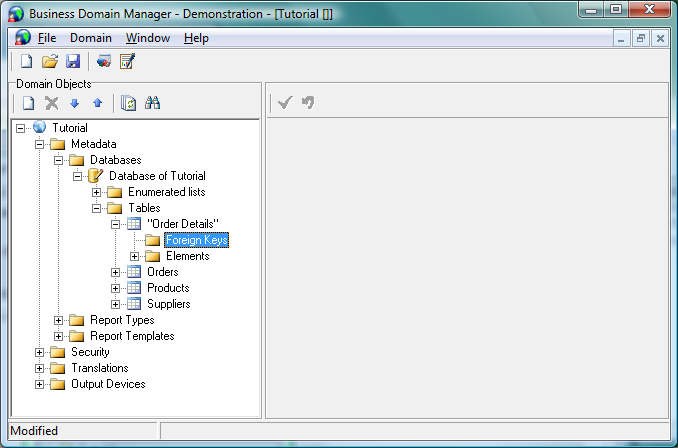Expand the Security folder node
Image resolution: width=678 pixels, height=448 pixels.
pos(40,352)
